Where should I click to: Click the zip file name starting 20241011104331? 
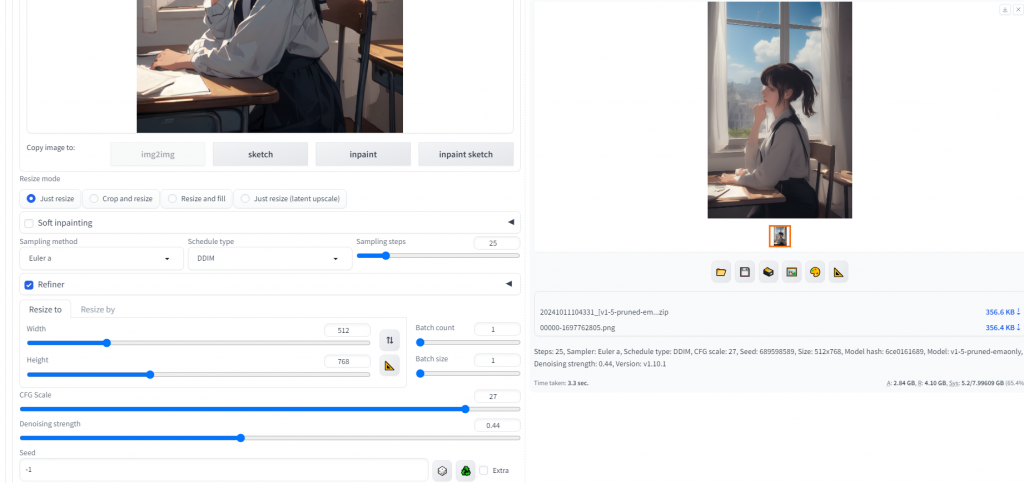pyautogui.click(x=604, y=312)
